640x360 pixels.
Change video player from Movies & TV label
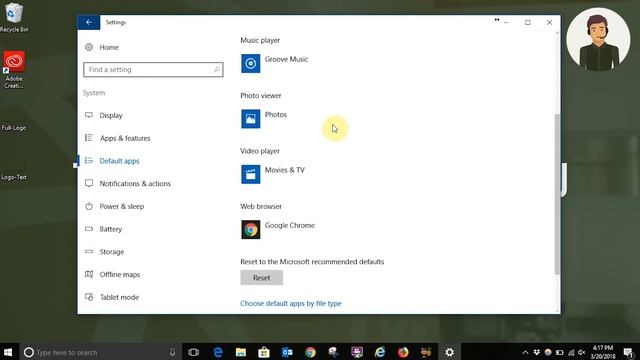285,170
